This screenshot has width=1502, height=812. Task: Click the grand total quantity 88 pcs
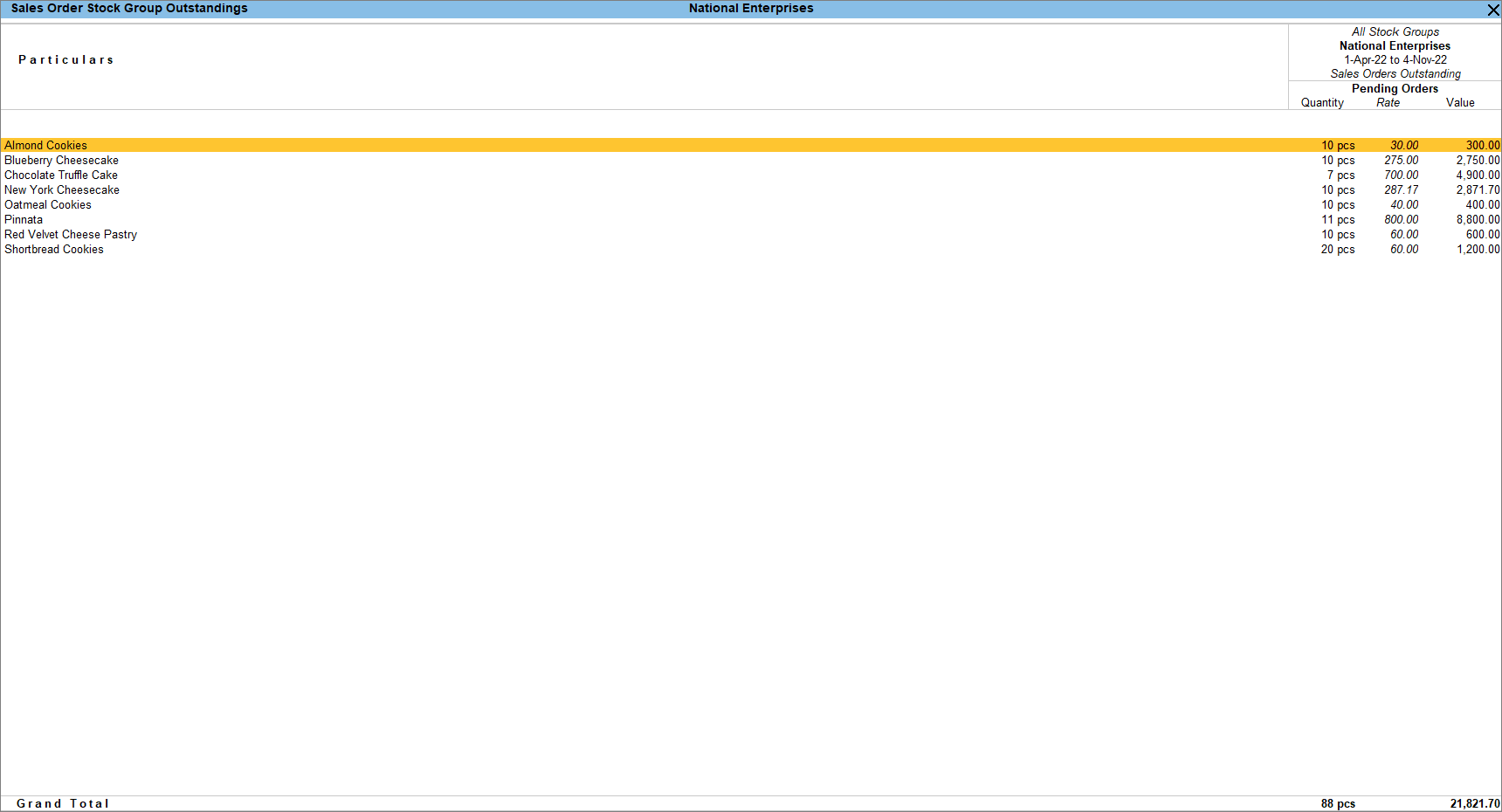click(1338, 804)
